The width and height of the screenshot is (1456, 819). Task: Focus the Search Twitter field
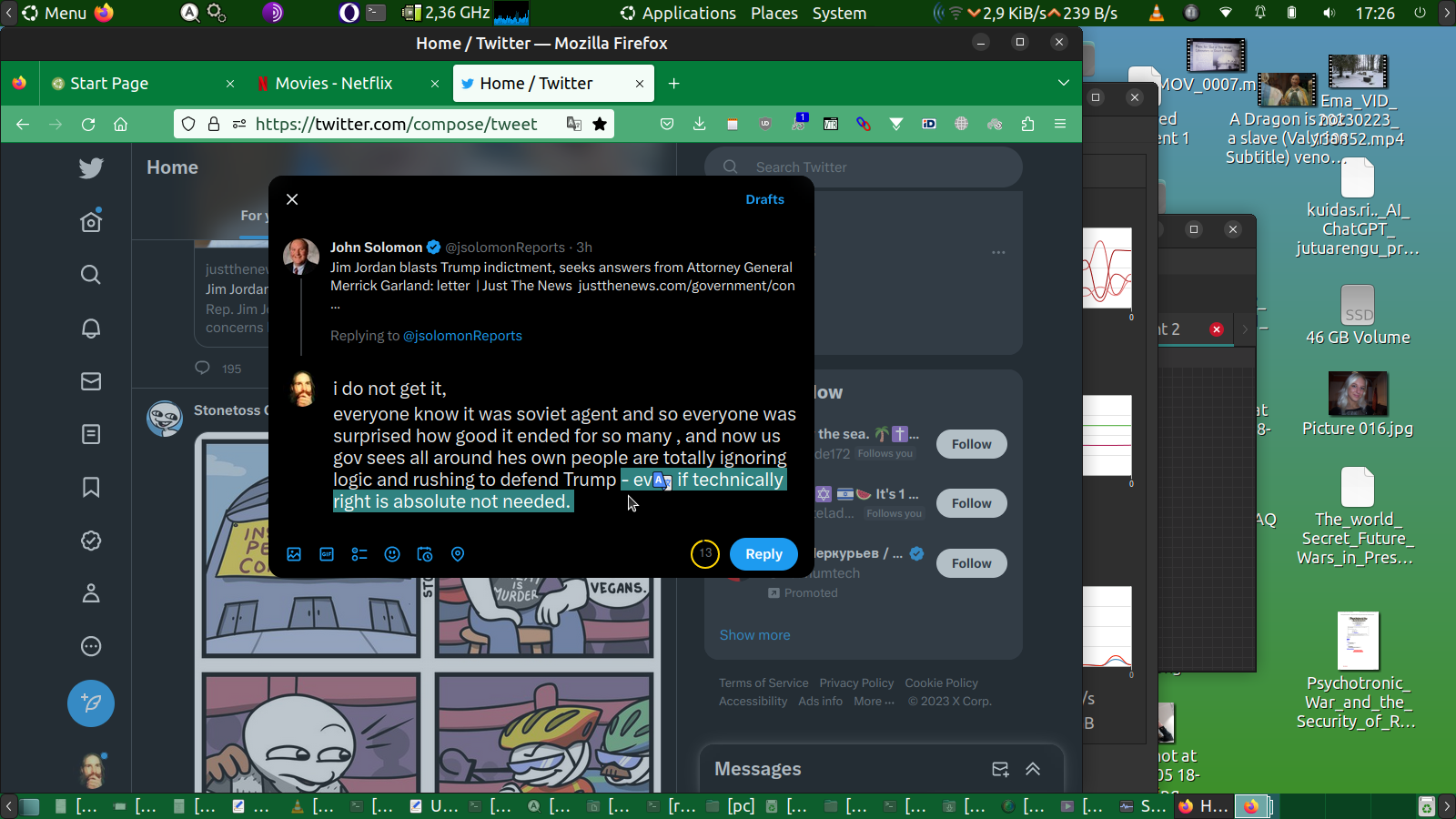[864, 167]
